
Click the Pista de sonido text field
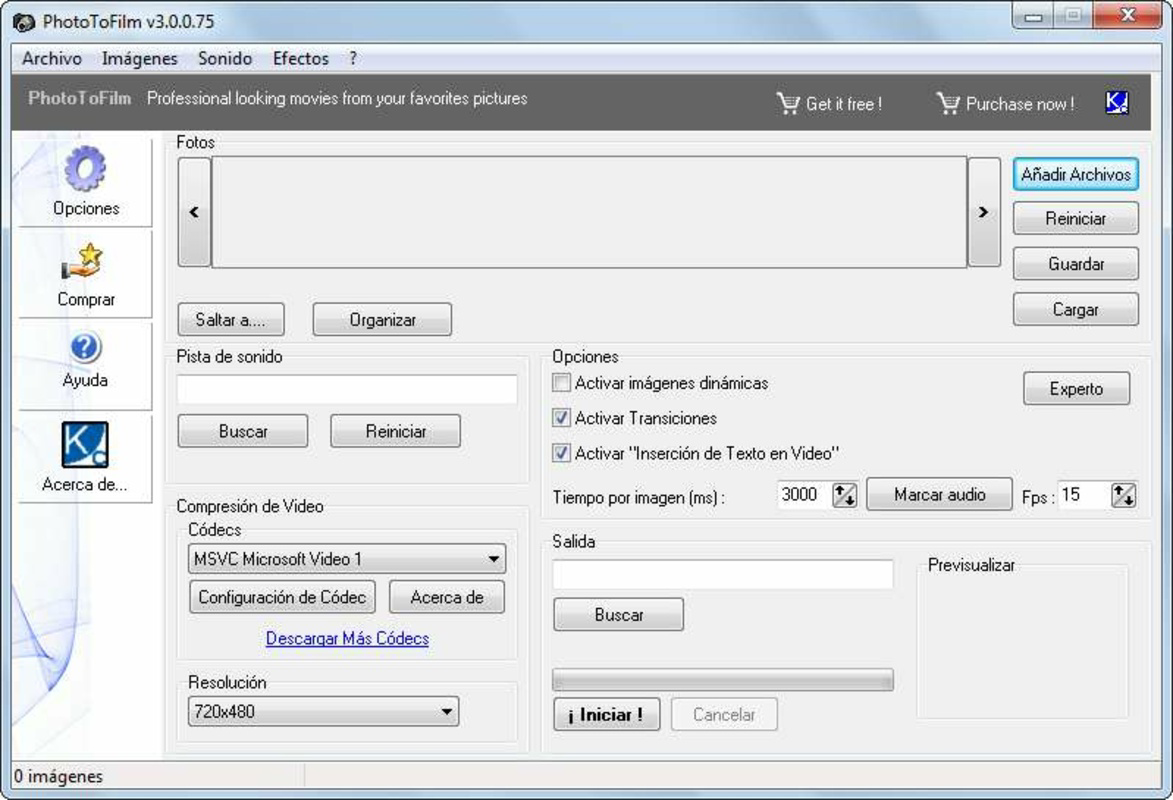click(347, 389)
